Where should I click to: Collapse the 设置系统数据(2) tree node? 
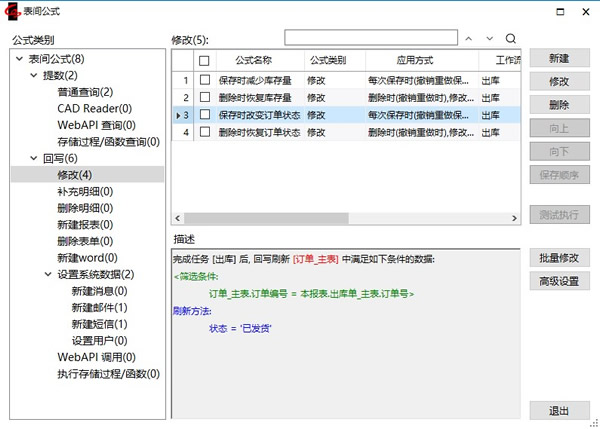tap(48, 275)
